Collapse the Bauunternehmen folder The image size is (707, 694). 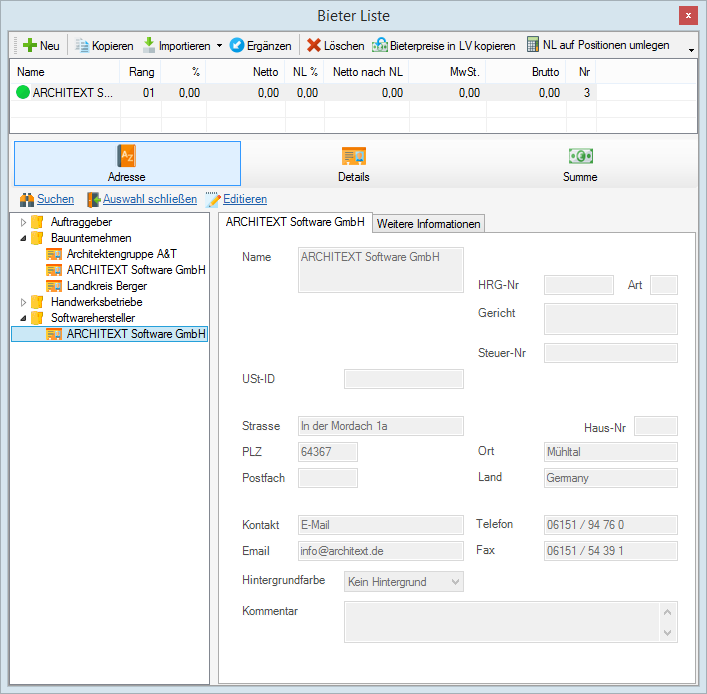pyautogui.click(x=23, y=238)
